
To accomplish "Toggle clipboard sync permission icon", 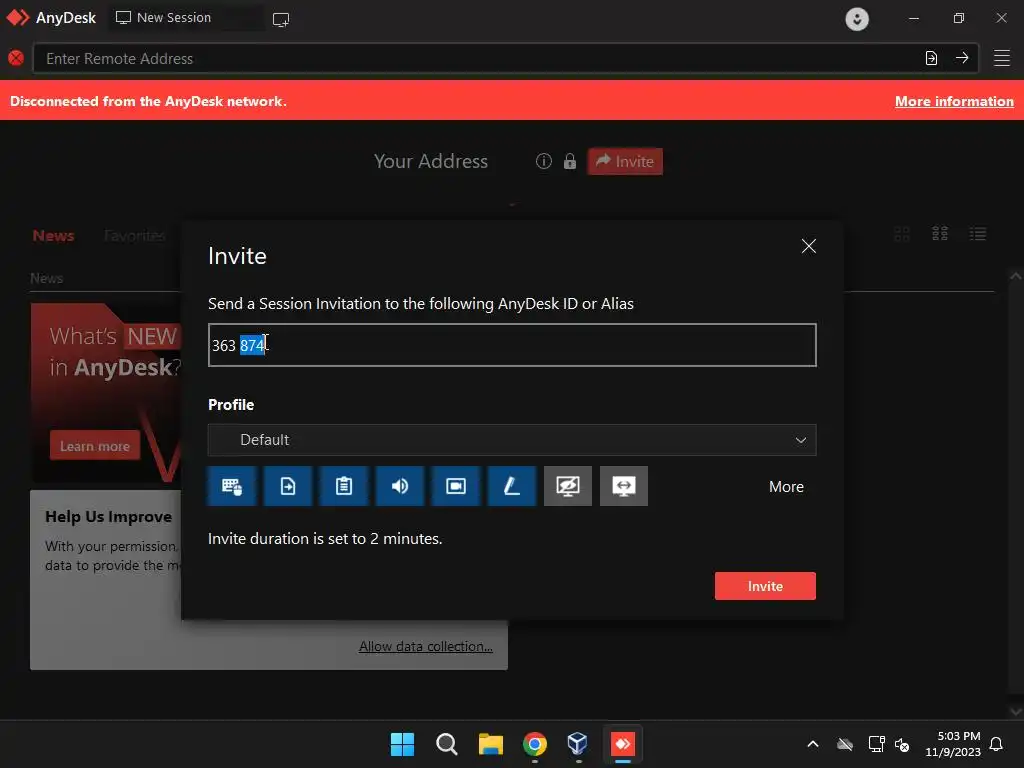I will [344, 486].
